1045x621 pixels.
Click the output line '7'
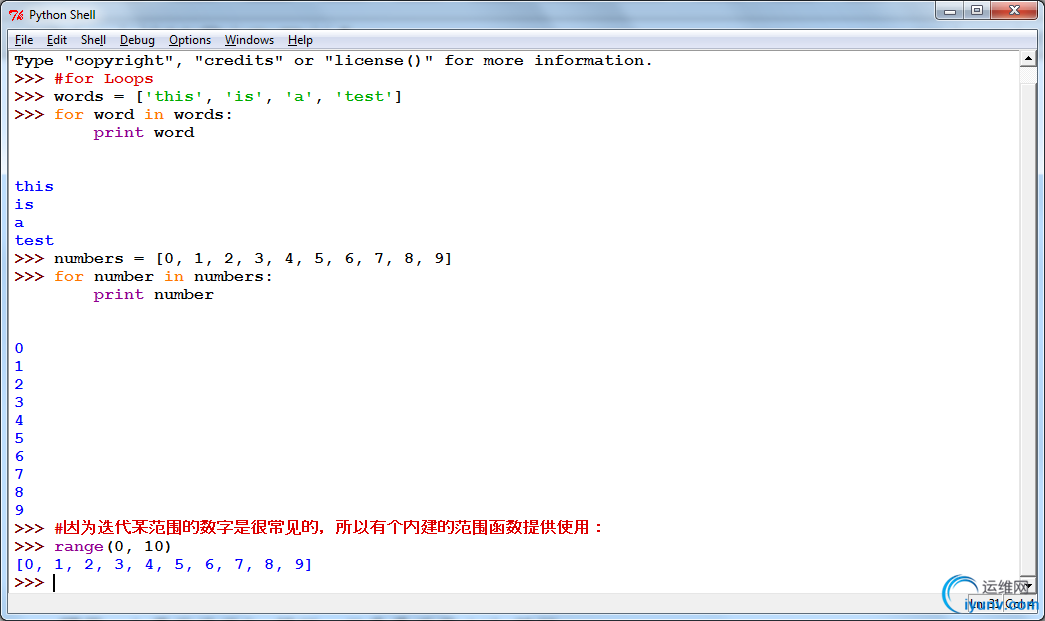pos(19,474)
